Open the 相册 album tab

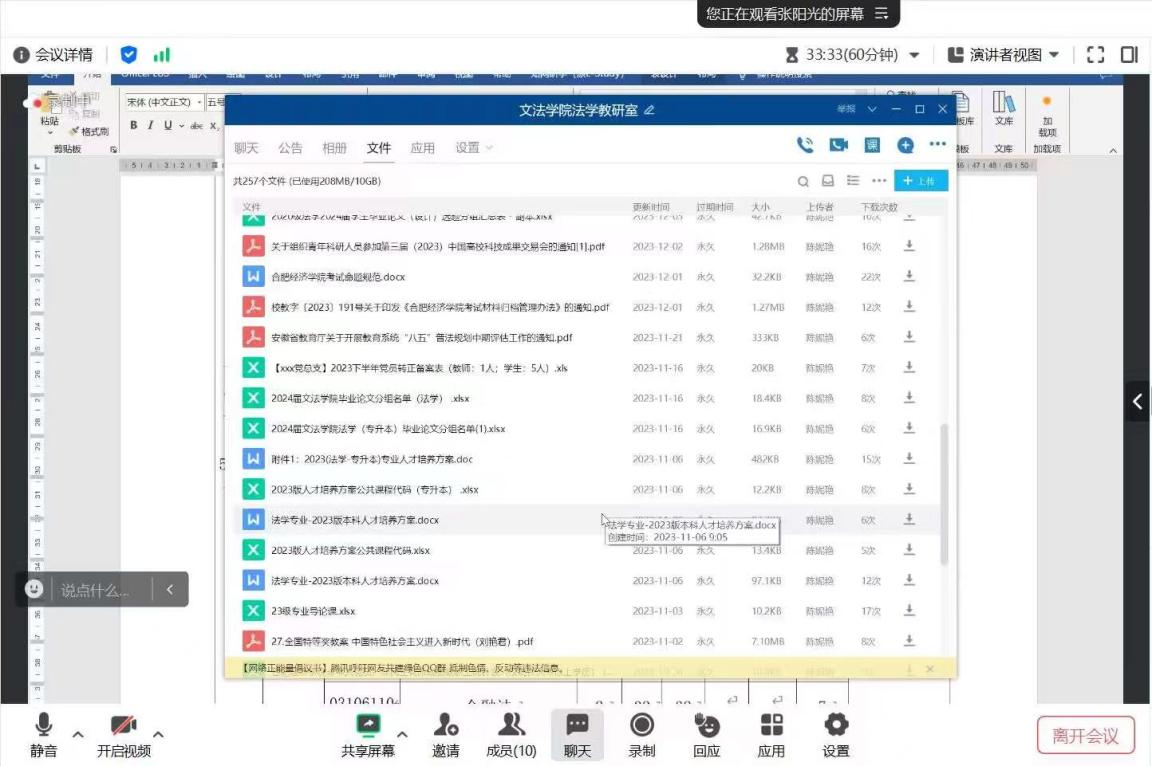point(334,148)
